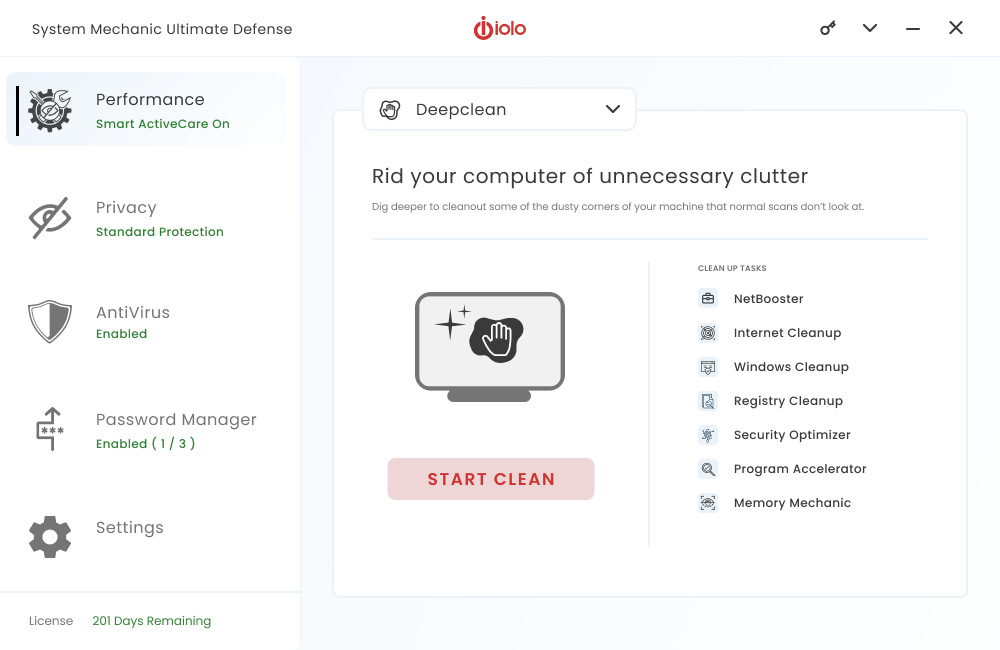Select the Performance gear wrench icon
1000x650 pixels.
tap(50, 110)
